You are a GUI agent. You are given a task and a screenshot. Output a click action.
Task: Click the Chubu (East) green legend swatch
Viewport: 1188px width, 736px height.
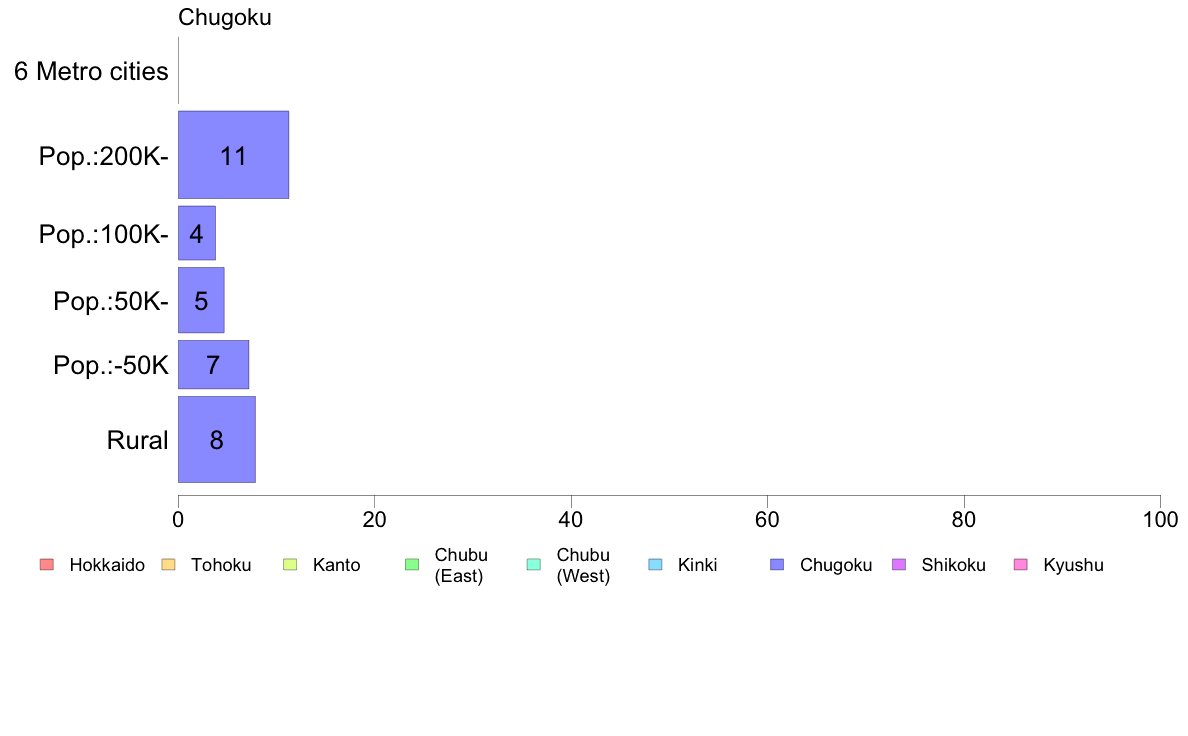(x=412, y=565)
